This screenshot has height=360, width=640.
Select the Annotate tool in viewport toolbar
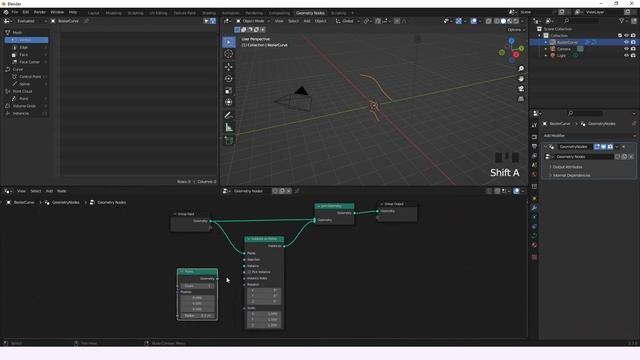[x=229, y=116]
